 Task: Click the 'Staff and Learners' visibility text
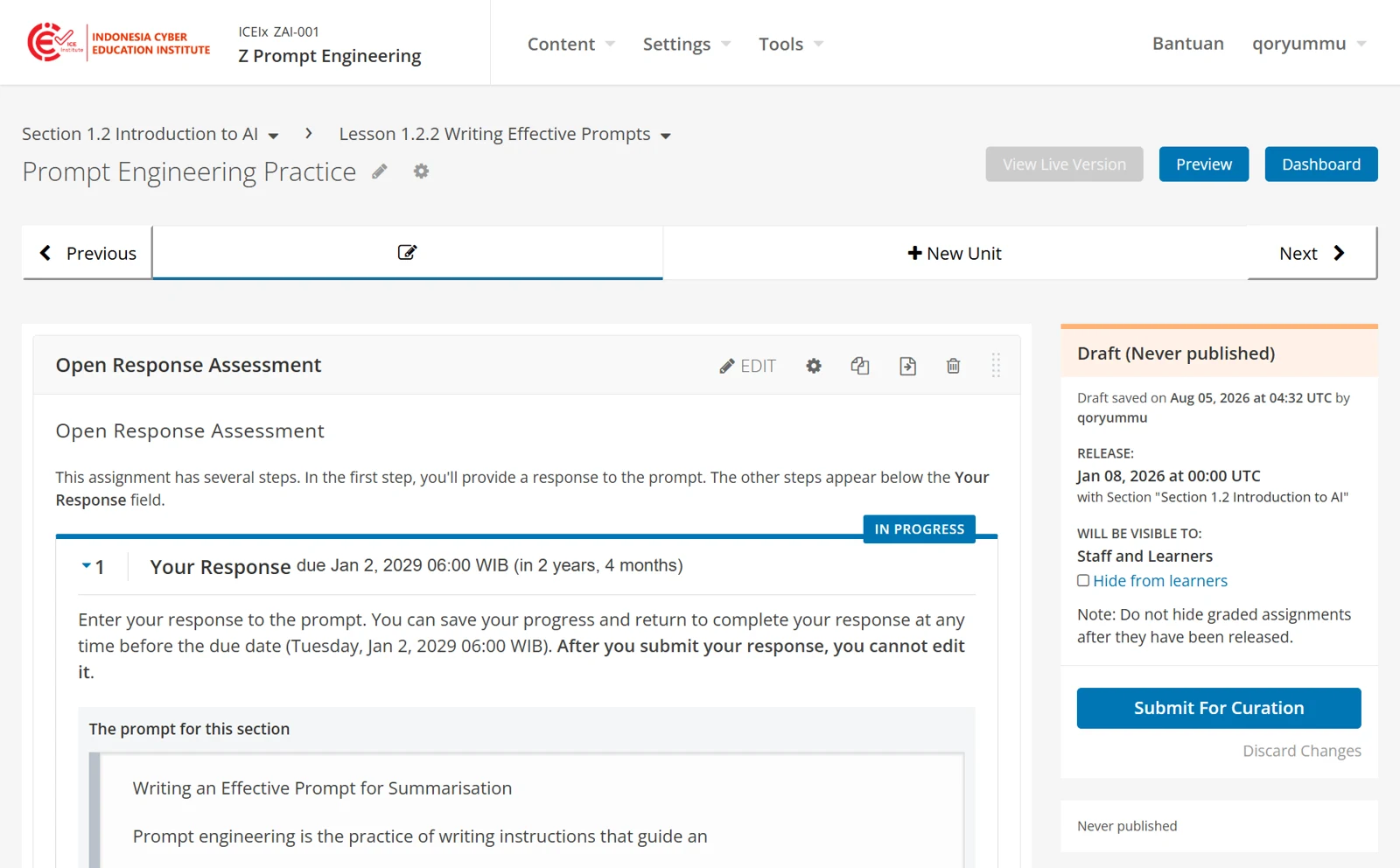(1144, 556)
